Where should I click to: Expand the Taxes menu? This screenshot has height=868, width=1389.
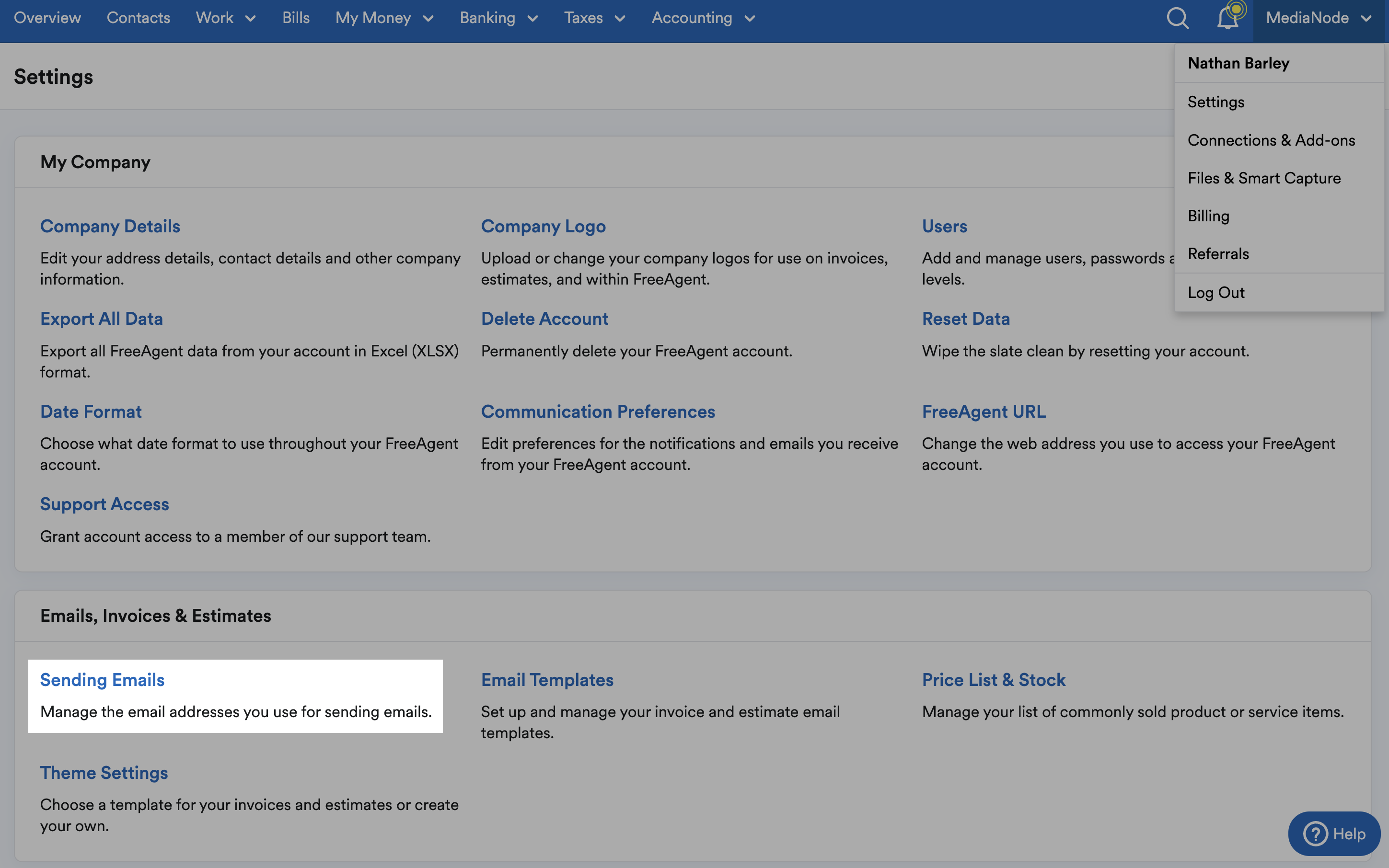594,18
